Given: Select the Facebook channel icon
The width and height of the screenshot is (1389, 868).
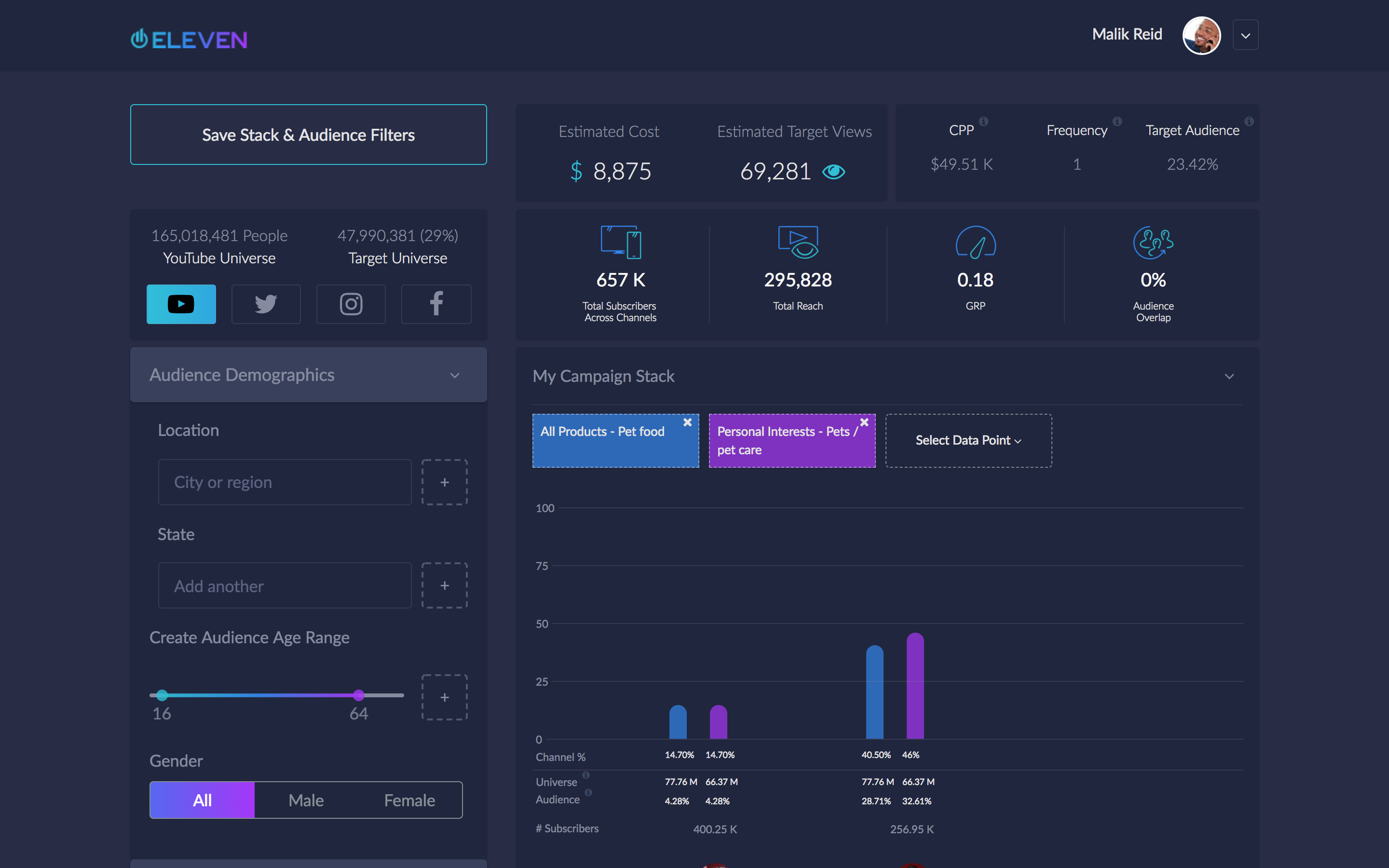Looking at the screenshot, I should [436, 304].
